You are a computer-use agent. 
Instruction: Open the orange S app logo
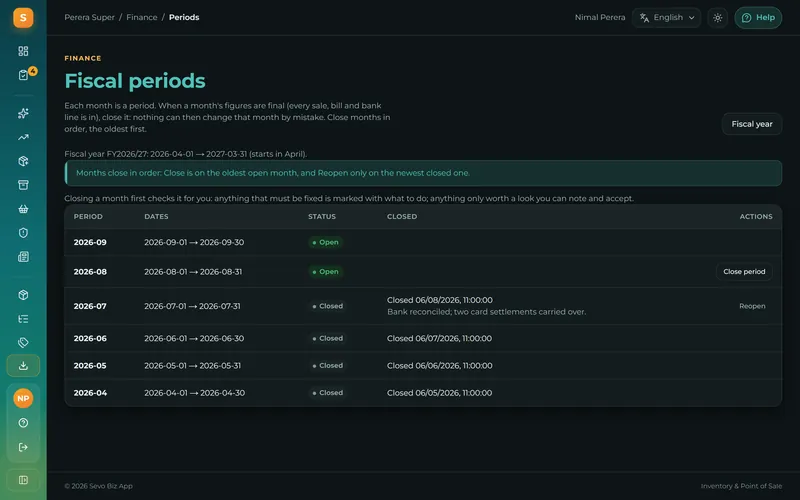point(23,18)
